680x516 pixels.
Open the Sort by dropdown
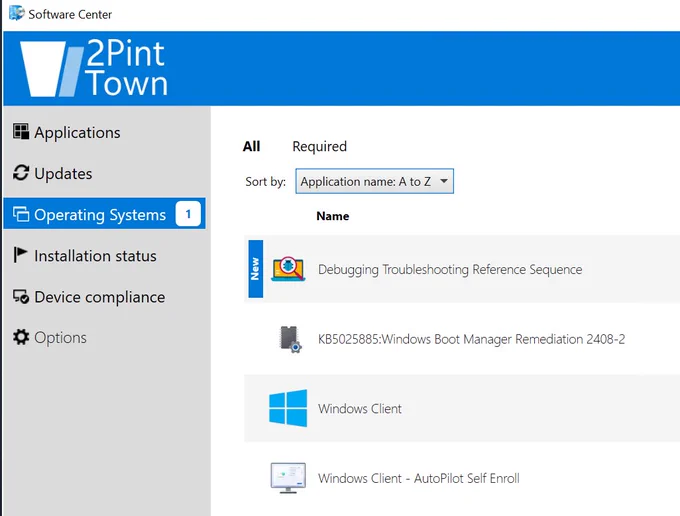(x=375, y=181)
